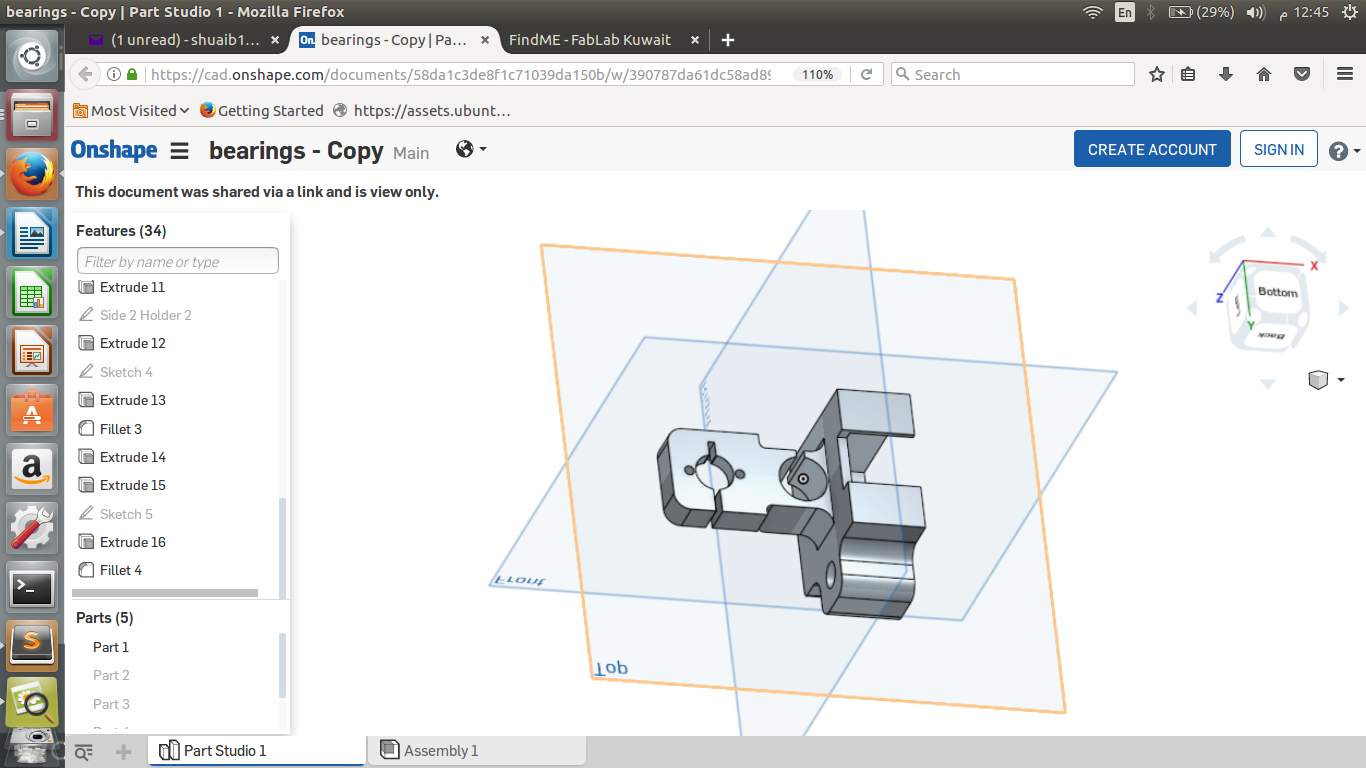Bookmark this page with the star
1366x768 pixels.
coord(1157,74)
